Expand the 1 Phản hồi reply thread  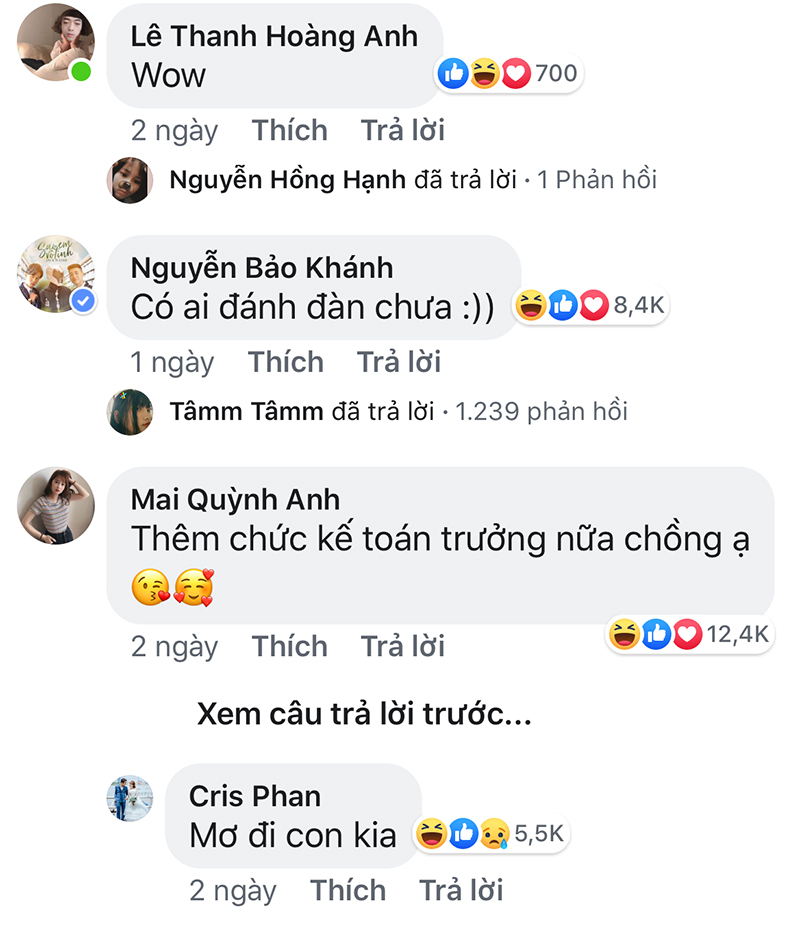pyautogui.click(x=597, y=180)
